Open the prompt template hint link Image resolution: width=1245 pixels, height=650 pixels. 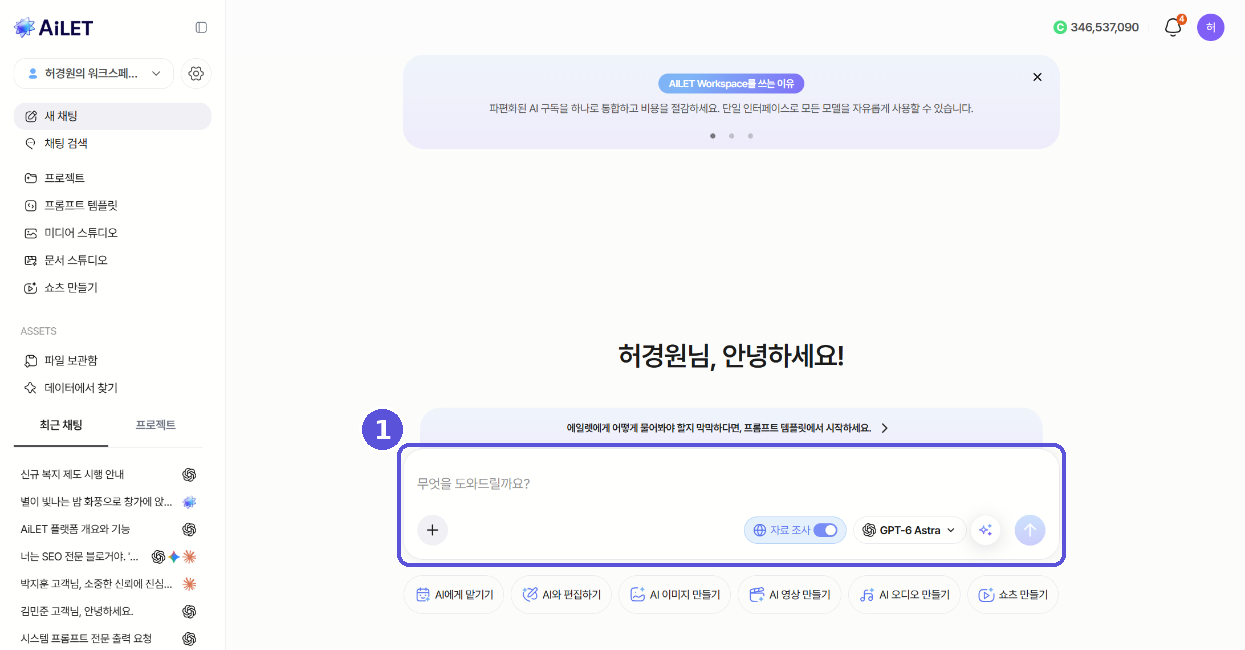click(x=728, y=427)
